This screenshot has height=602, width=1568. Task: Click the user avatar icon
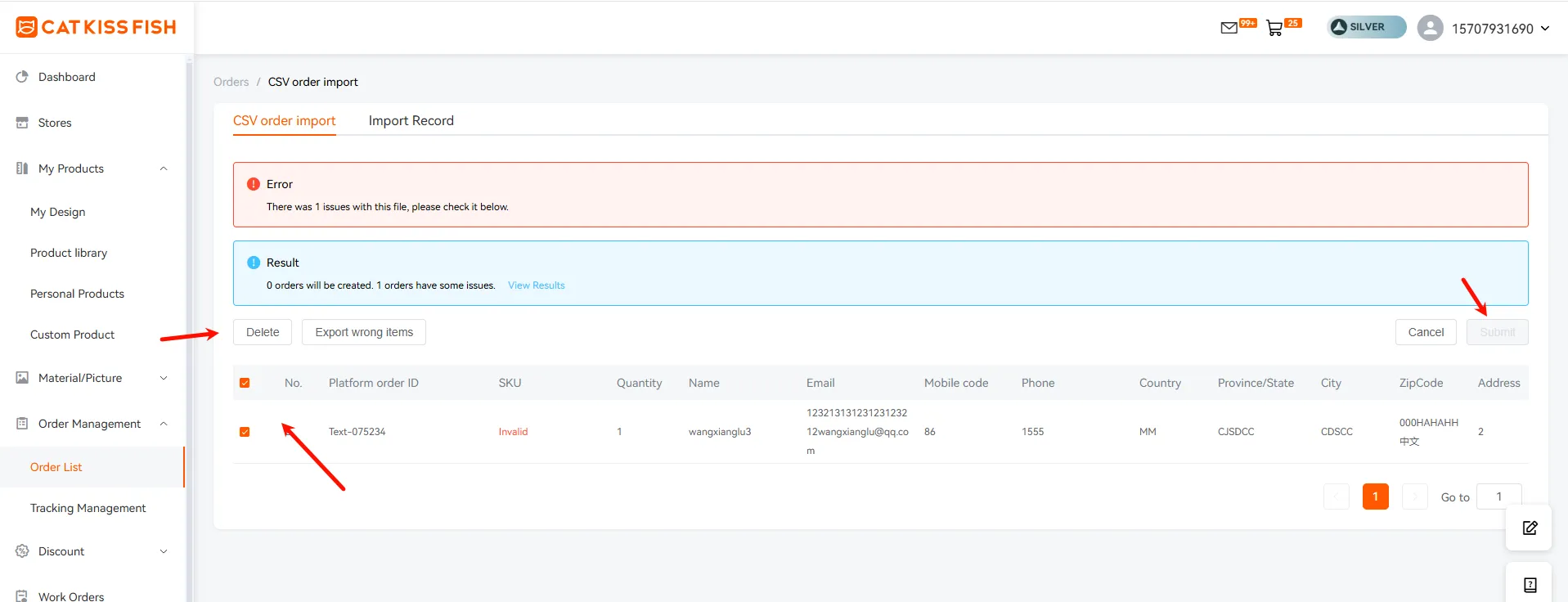click(1430, 28)
